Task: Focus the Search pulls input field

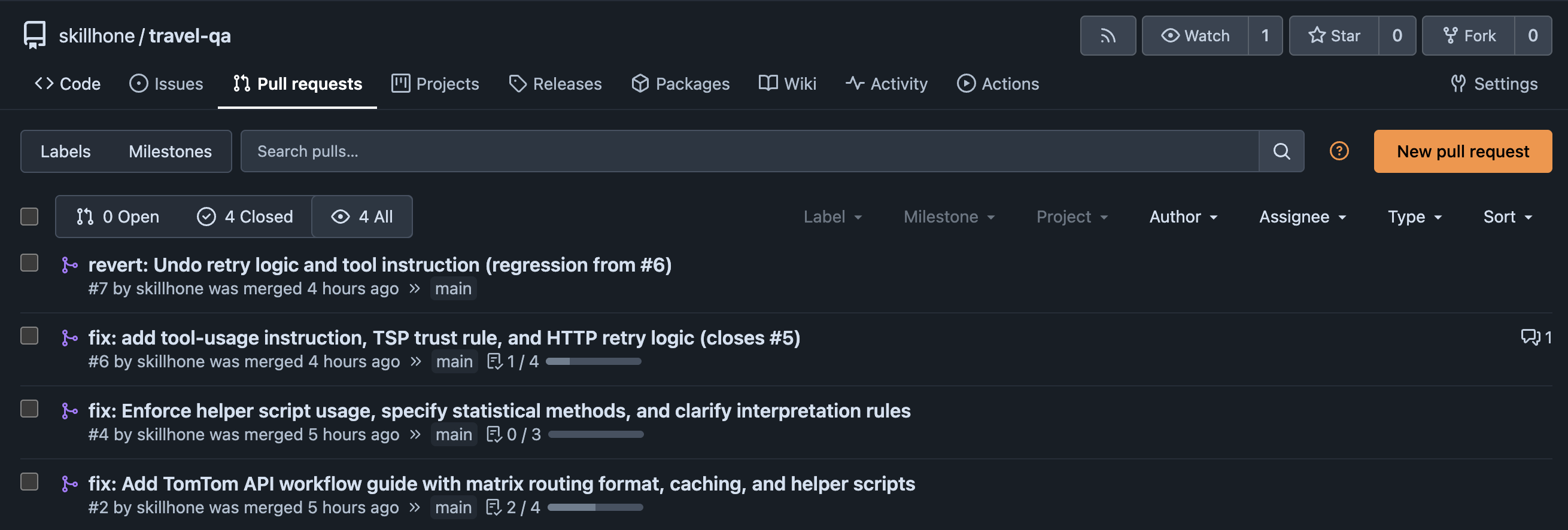Action: point(749,151)
